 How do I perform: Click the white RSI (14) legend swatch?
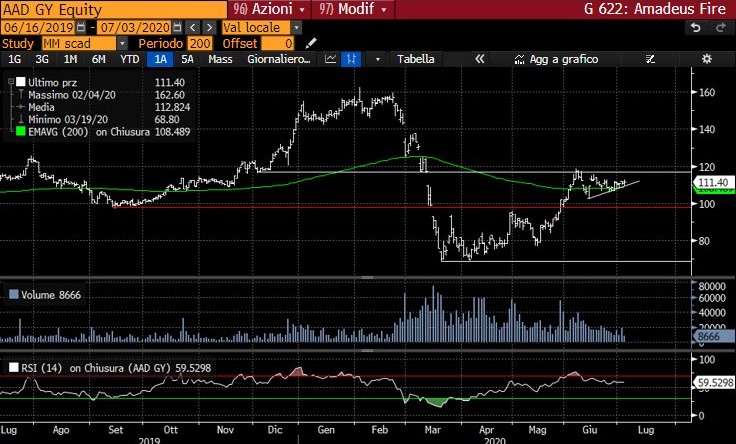14,367
